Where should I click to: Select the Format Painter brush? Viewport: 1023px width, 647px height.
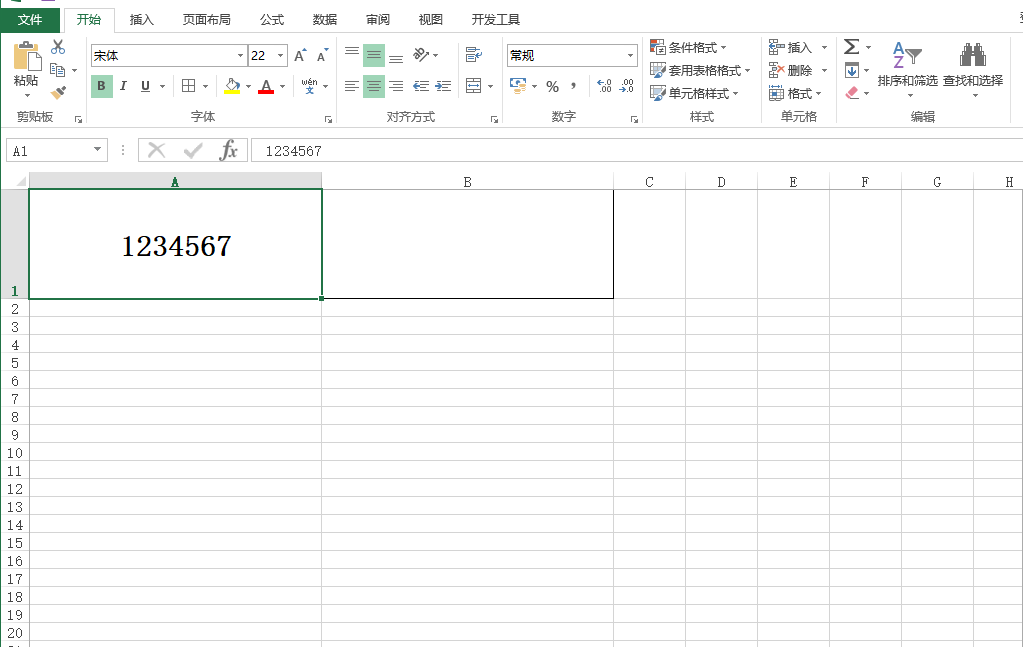(x=58, y=92)
